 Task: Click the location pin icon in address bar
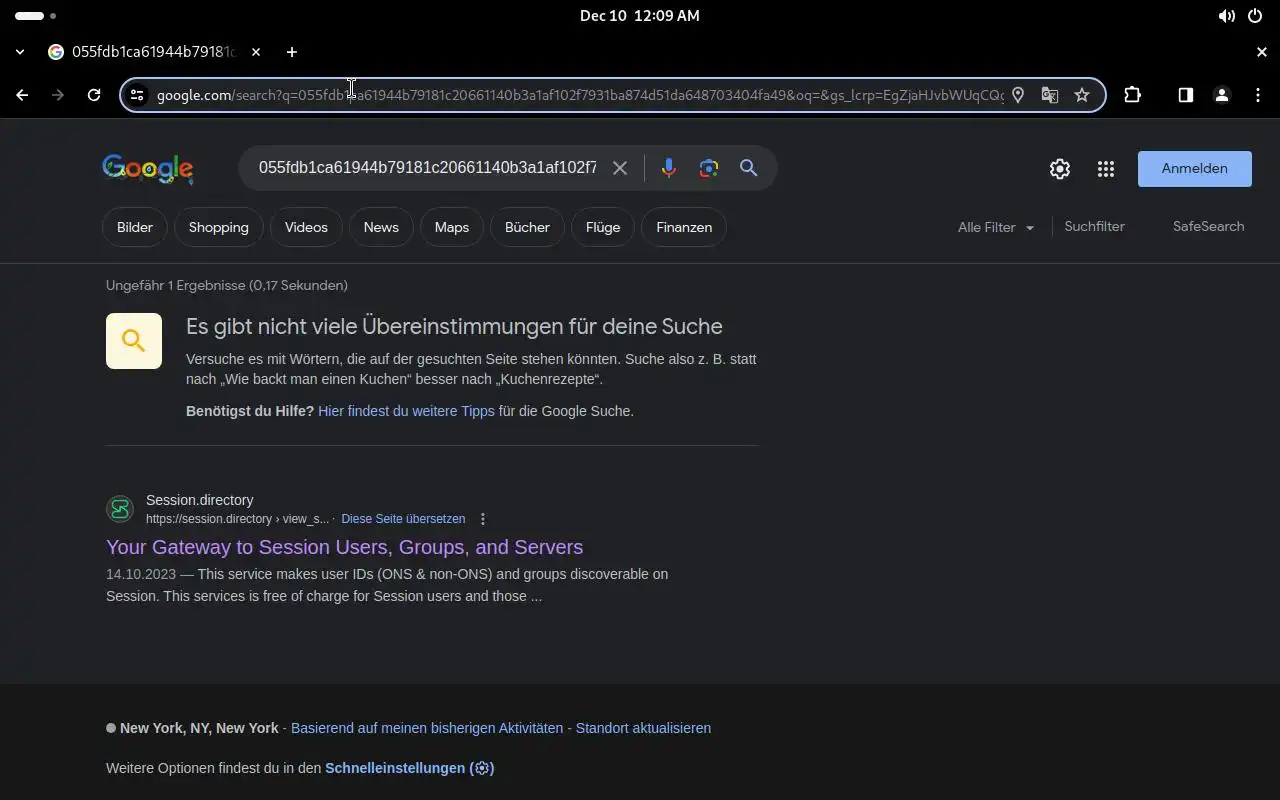click(x=1018, y=95)
